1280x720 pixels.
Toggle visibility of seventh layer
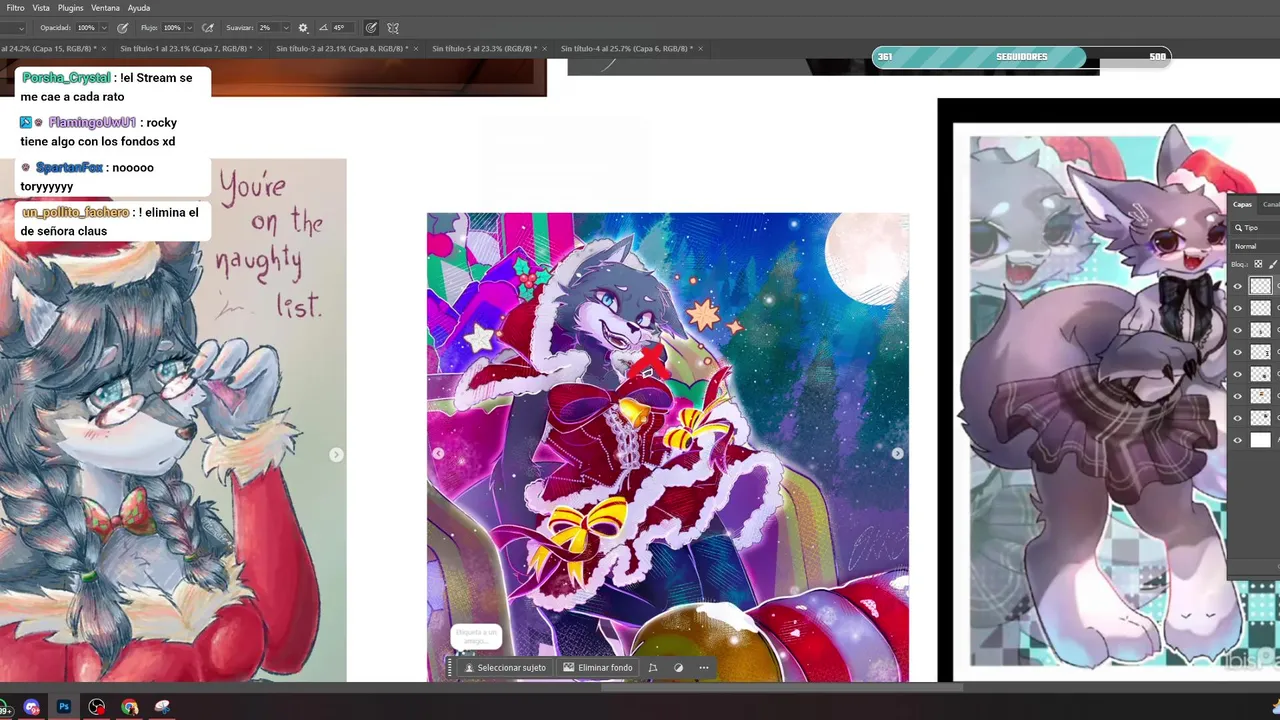point(1237,418)
